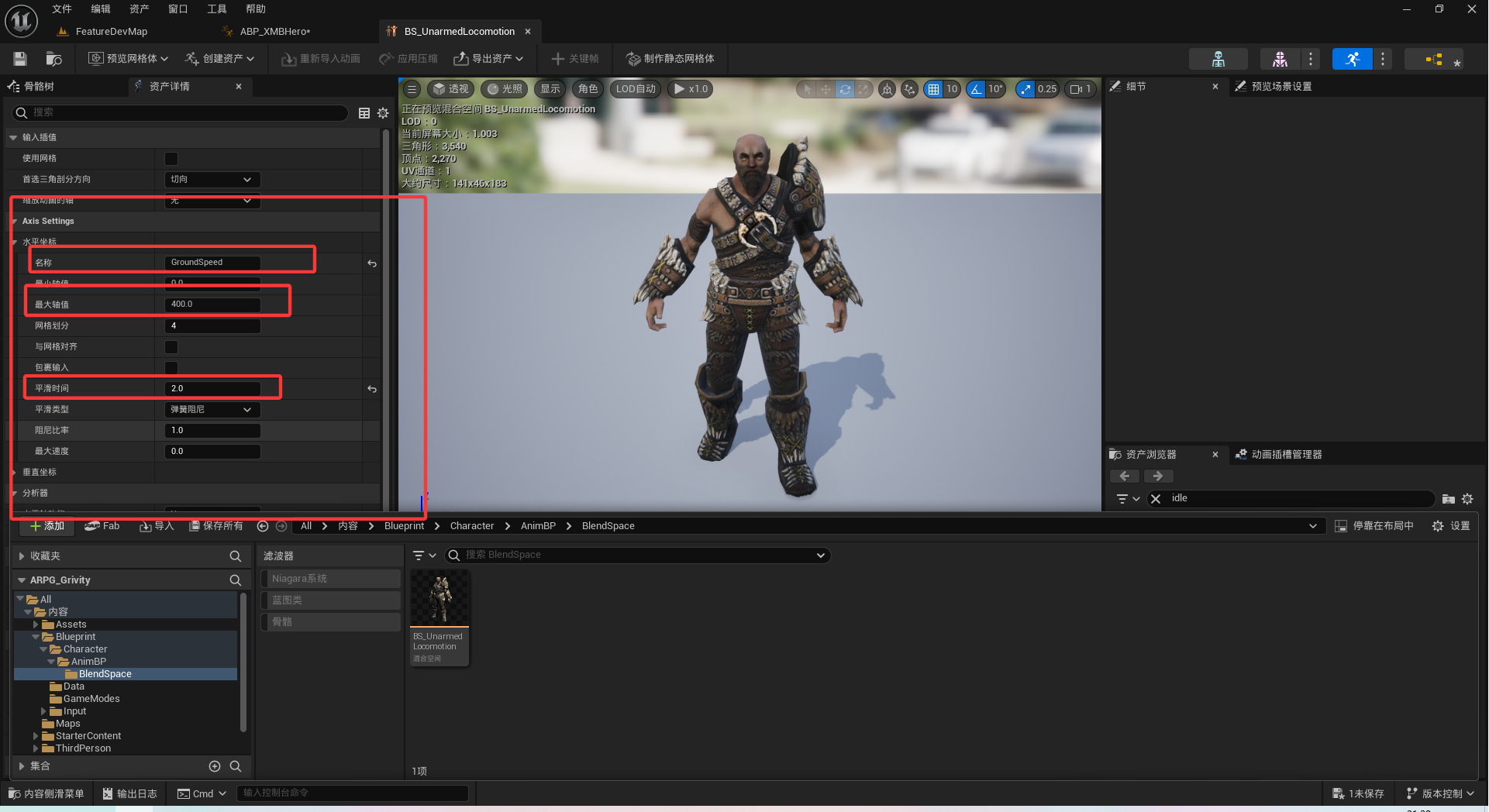Open the 编辑 menu
This screenshot has width=1489, height=812.
coord(101,9)
